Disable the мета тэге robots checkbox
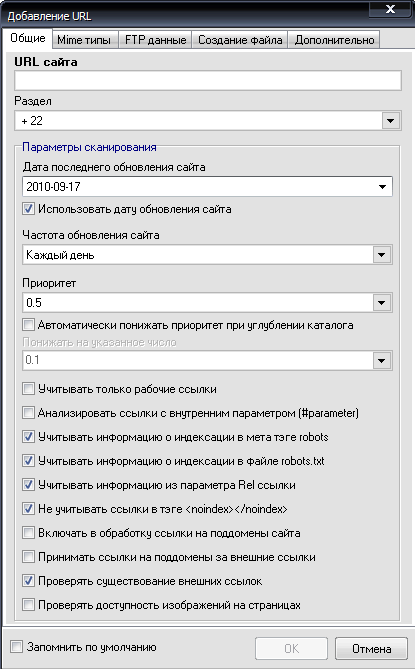This screenshot has width=415, height=669. [x=29, y=437]
